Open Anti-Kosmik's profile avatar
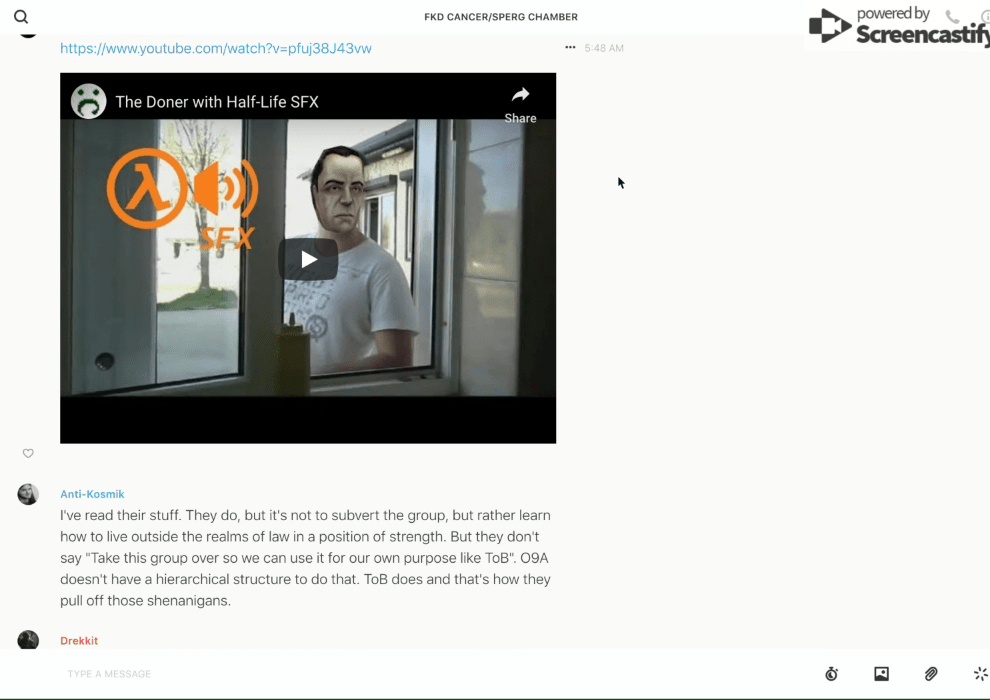The width and height of the screenshot is (990, 700). [28, 494]
